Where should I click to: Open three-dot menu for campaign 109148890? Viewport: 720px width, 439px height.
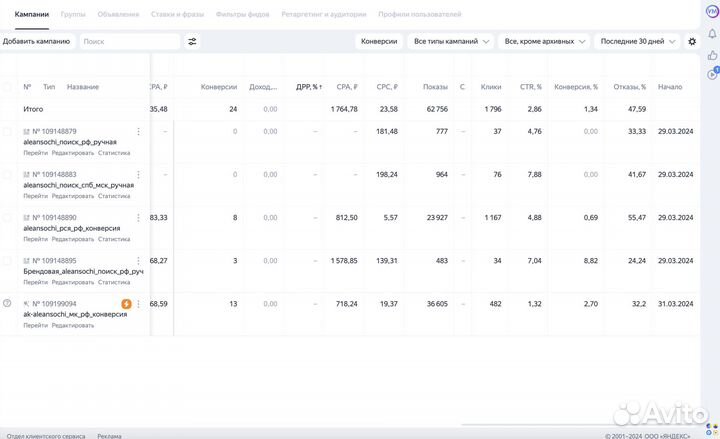click(138, 218)
